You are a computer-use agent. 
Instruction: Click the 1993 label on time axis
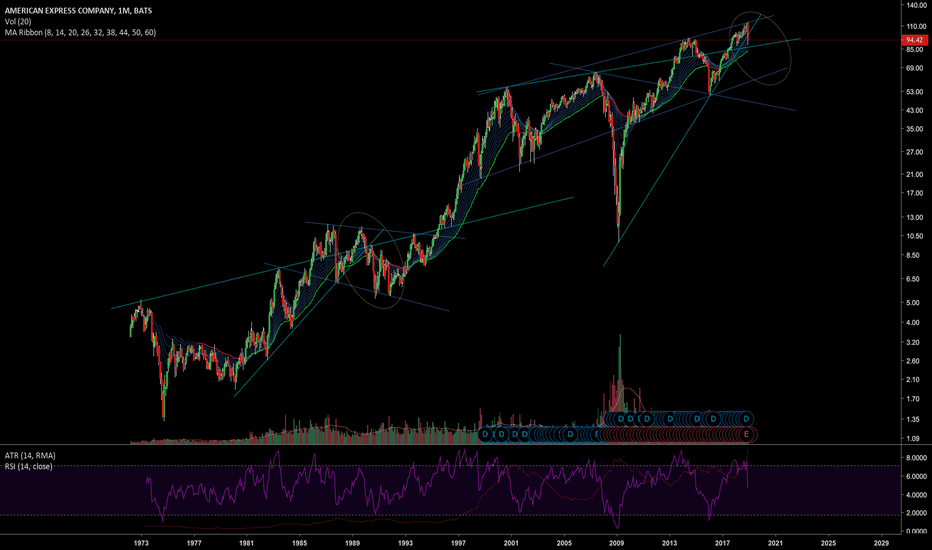pos(405,543)
